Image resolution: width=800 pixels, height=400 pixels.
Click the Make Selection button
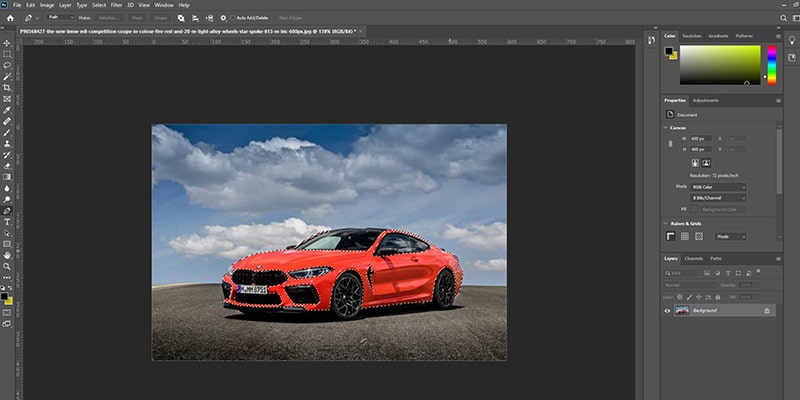click(x=109, y=18)
